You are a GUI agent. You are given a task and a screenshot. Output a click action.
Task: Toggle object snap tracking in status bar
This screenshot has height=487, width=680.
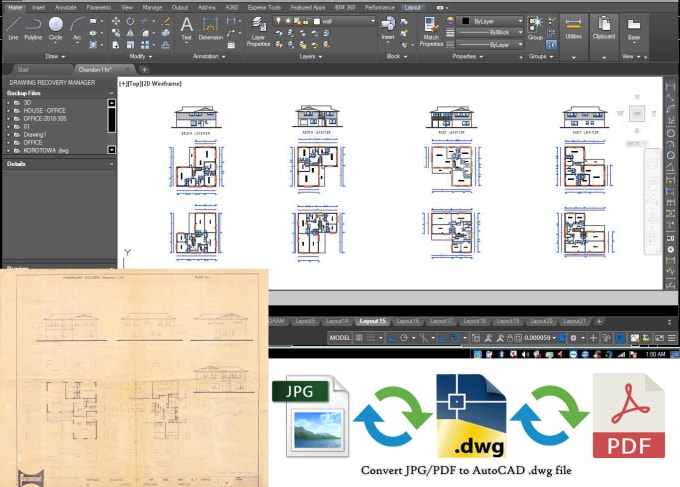(443, 338)
